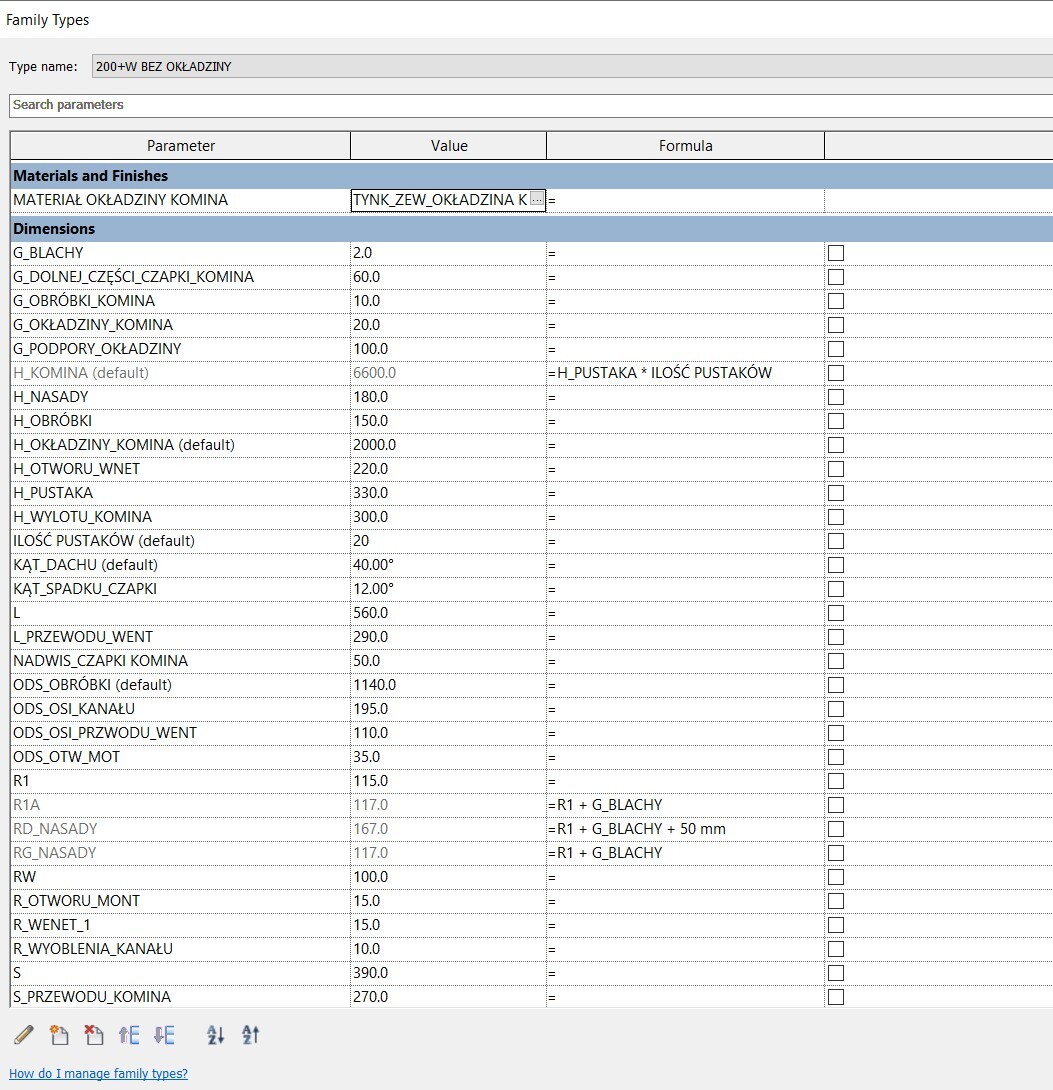Toggle the lock checkbox for G_BLACHY
The width and height of the screenshot is (1053, 1090).
(836, 253)
